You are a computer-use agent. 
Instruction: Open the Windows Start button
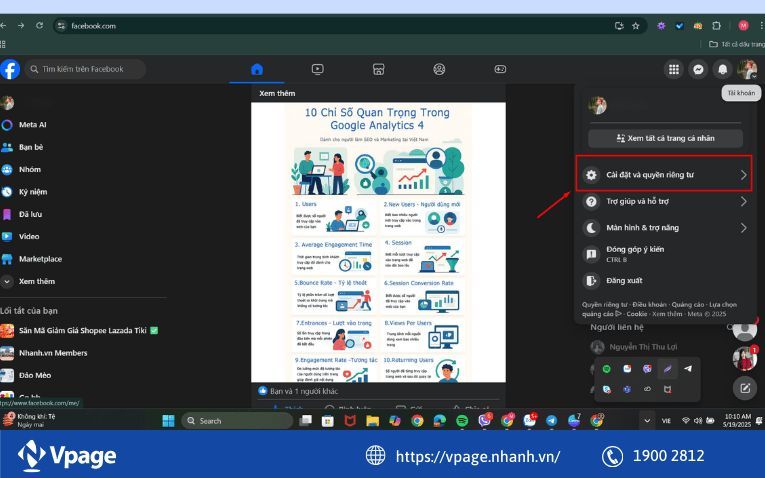pos(168,420)
